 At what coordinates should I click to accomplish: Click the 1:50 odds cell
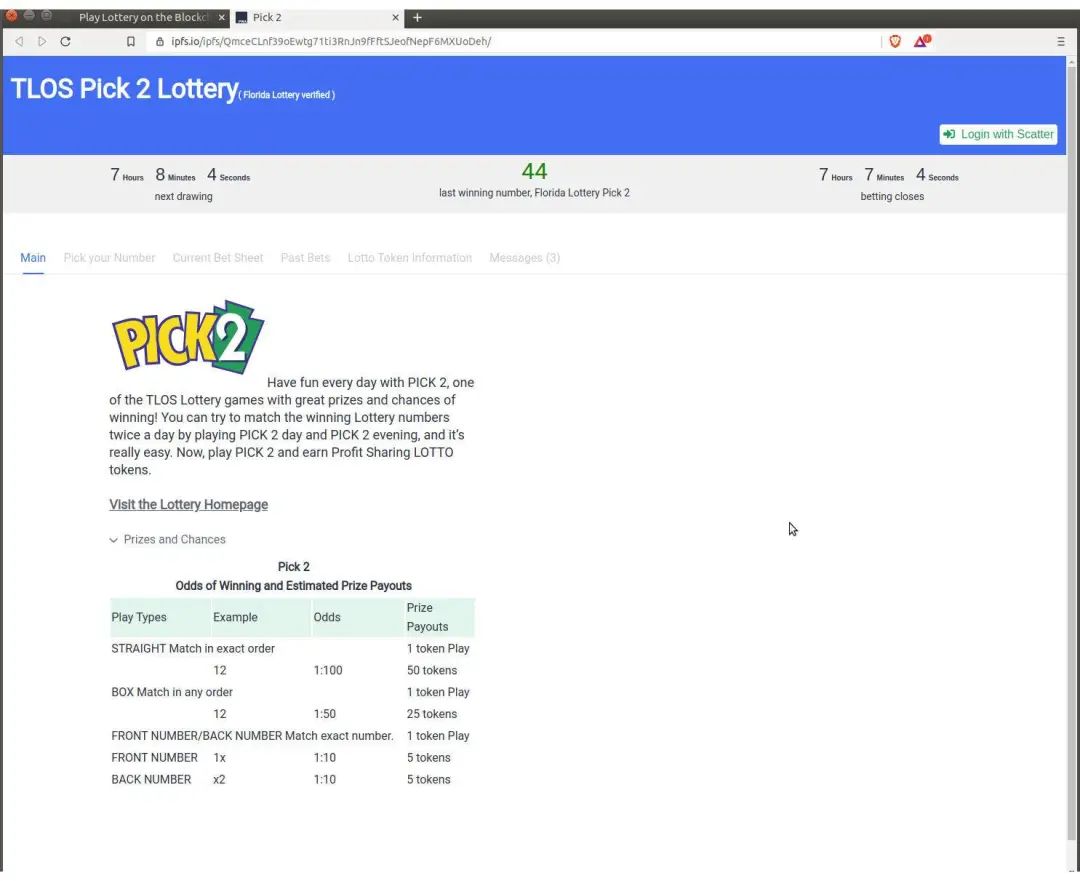[325, 714]
